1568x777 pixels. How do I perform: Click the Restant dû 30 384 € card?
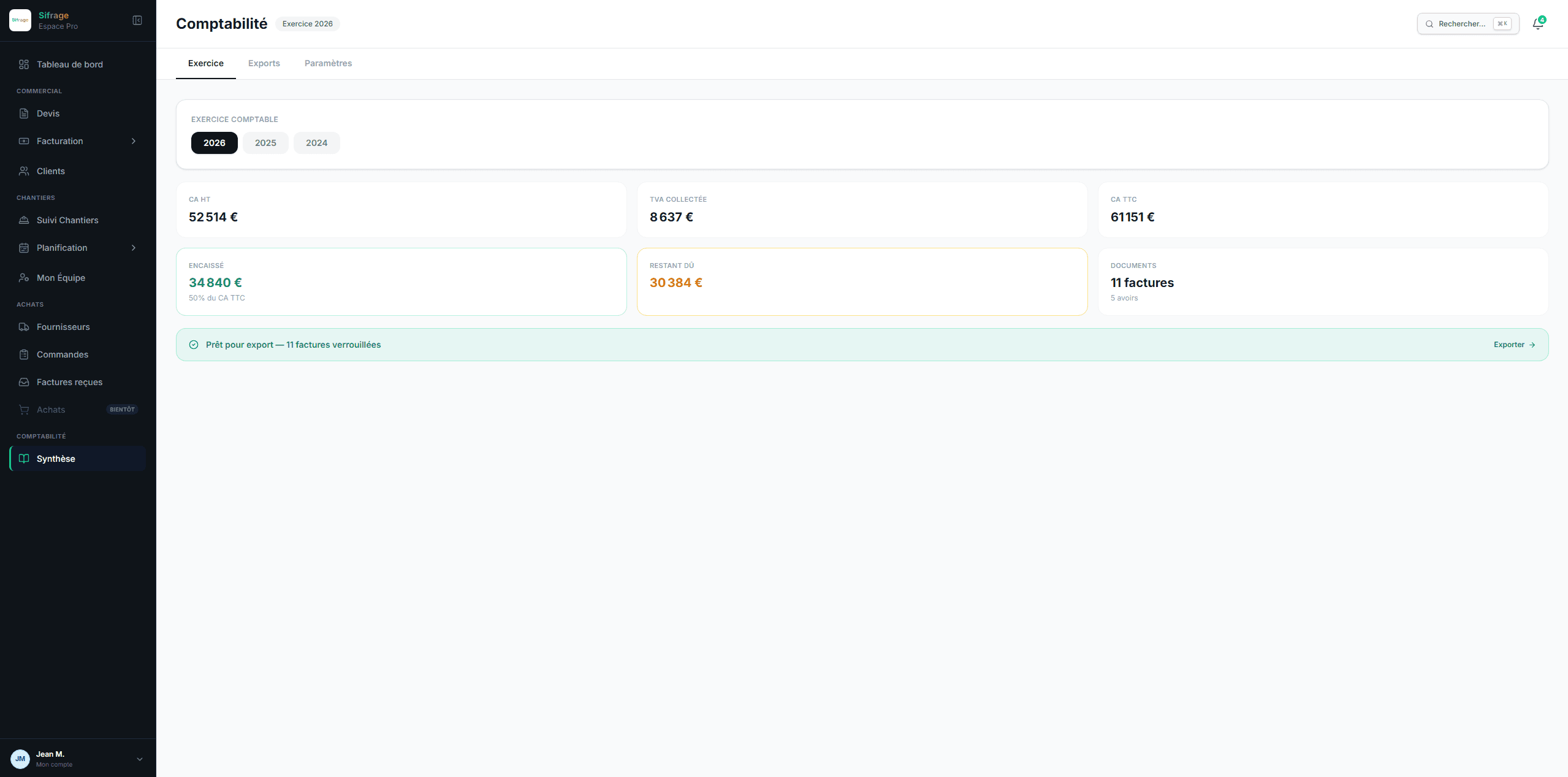point(862,282)
